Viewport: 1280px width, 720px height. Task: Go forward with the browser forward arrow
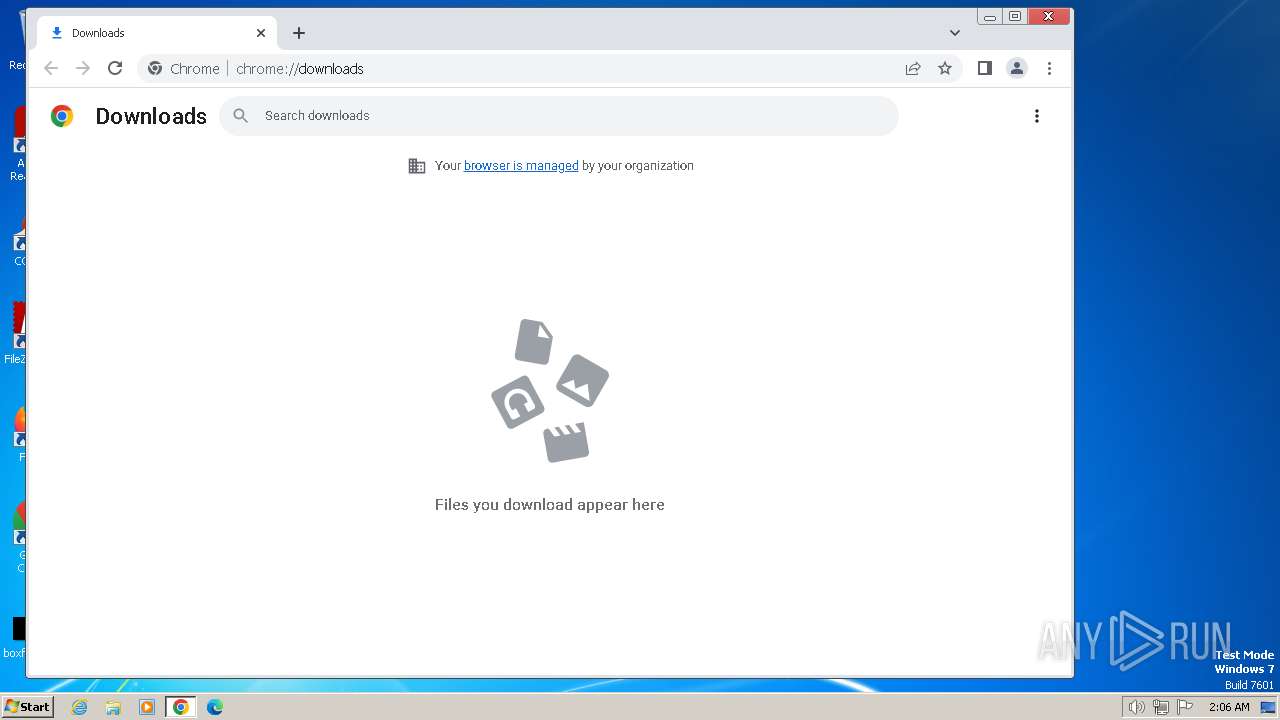(x=83, y=68)
